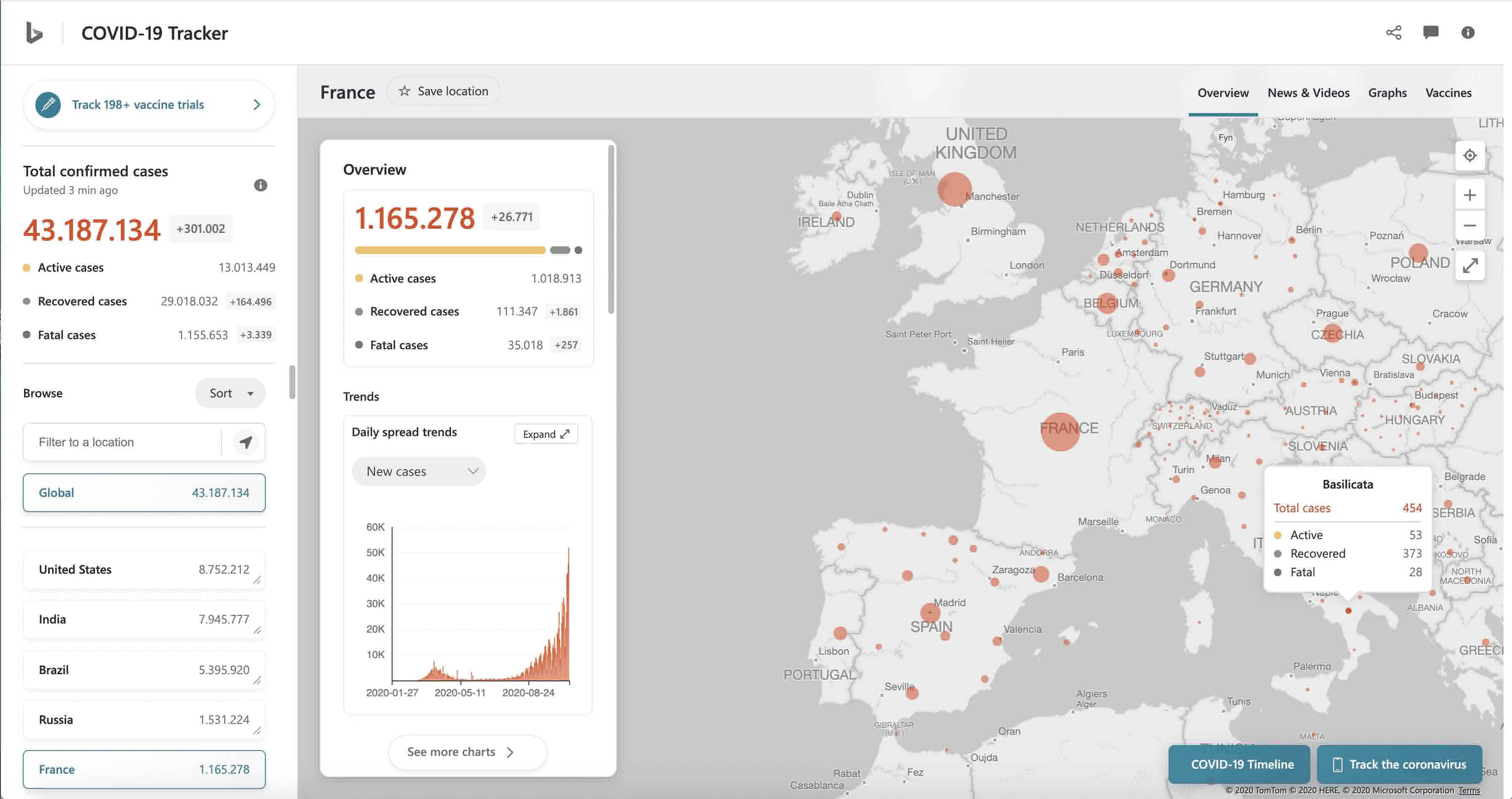Click France Recovered cases row
Screen dimensions: 1512x799
(468, 312)
